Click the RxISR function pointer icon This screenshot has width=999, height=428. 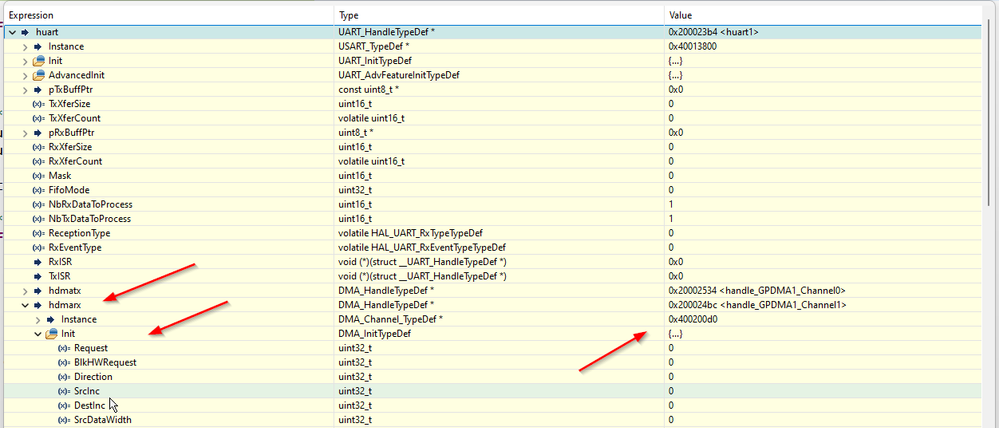point(38,262)
